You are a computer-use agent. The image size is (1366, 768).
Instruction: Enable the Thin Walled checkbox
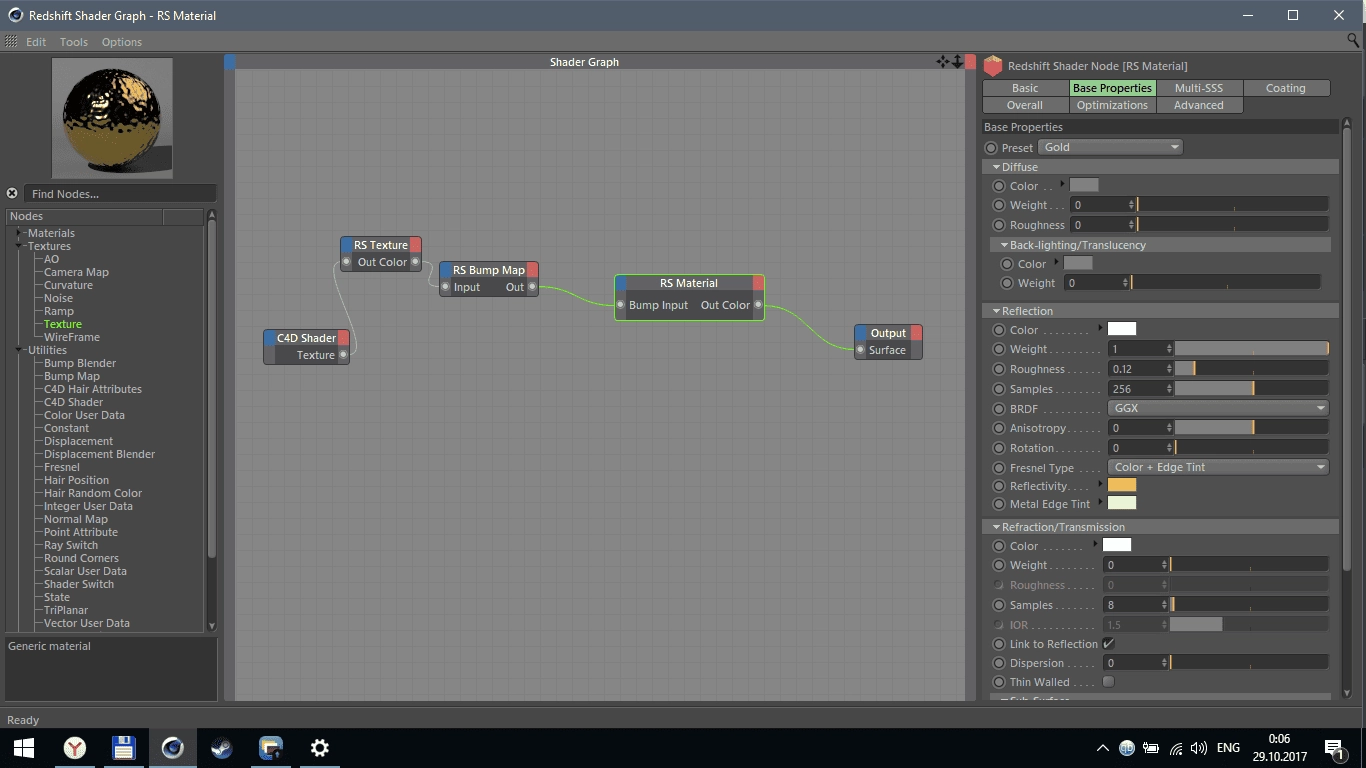(1108, 681)
